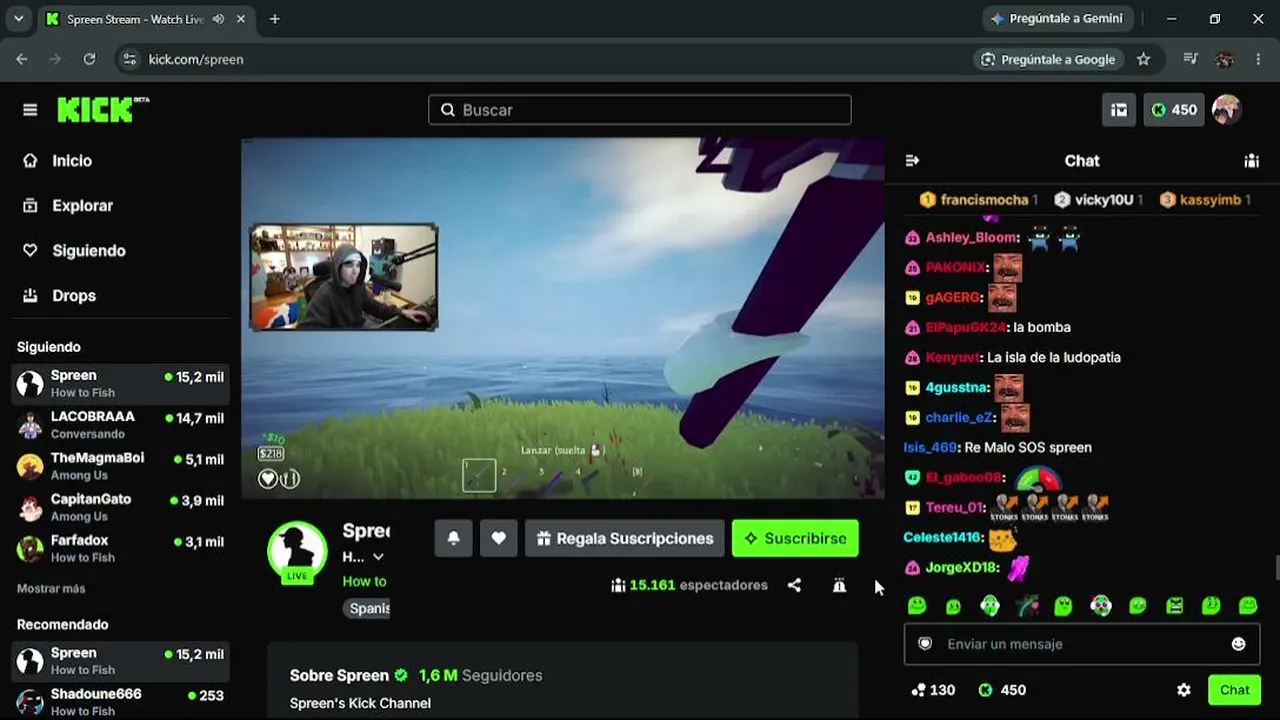
Task: Open Spreen in Recomendado list
Action: point(120,661)
